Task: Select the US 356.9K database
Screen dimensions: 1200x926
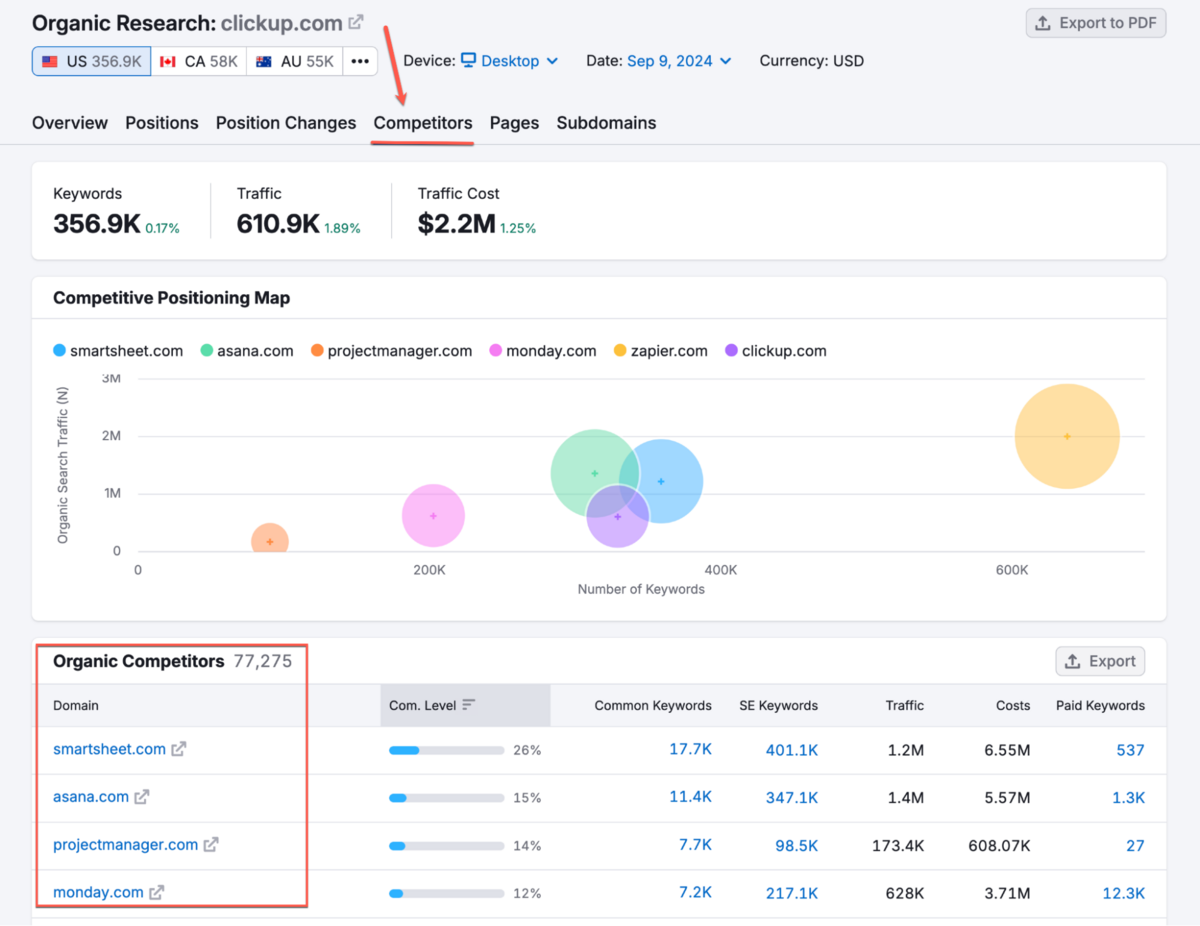Action: (x=91, y=61)
